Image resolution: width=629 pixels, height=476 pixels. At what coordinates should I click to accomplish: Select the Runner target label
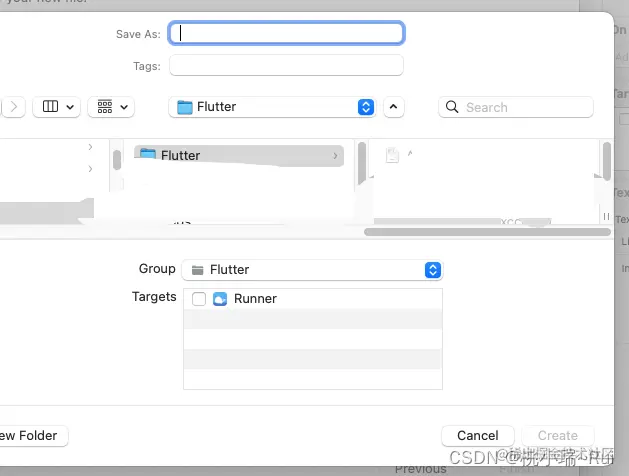[255, 299]
